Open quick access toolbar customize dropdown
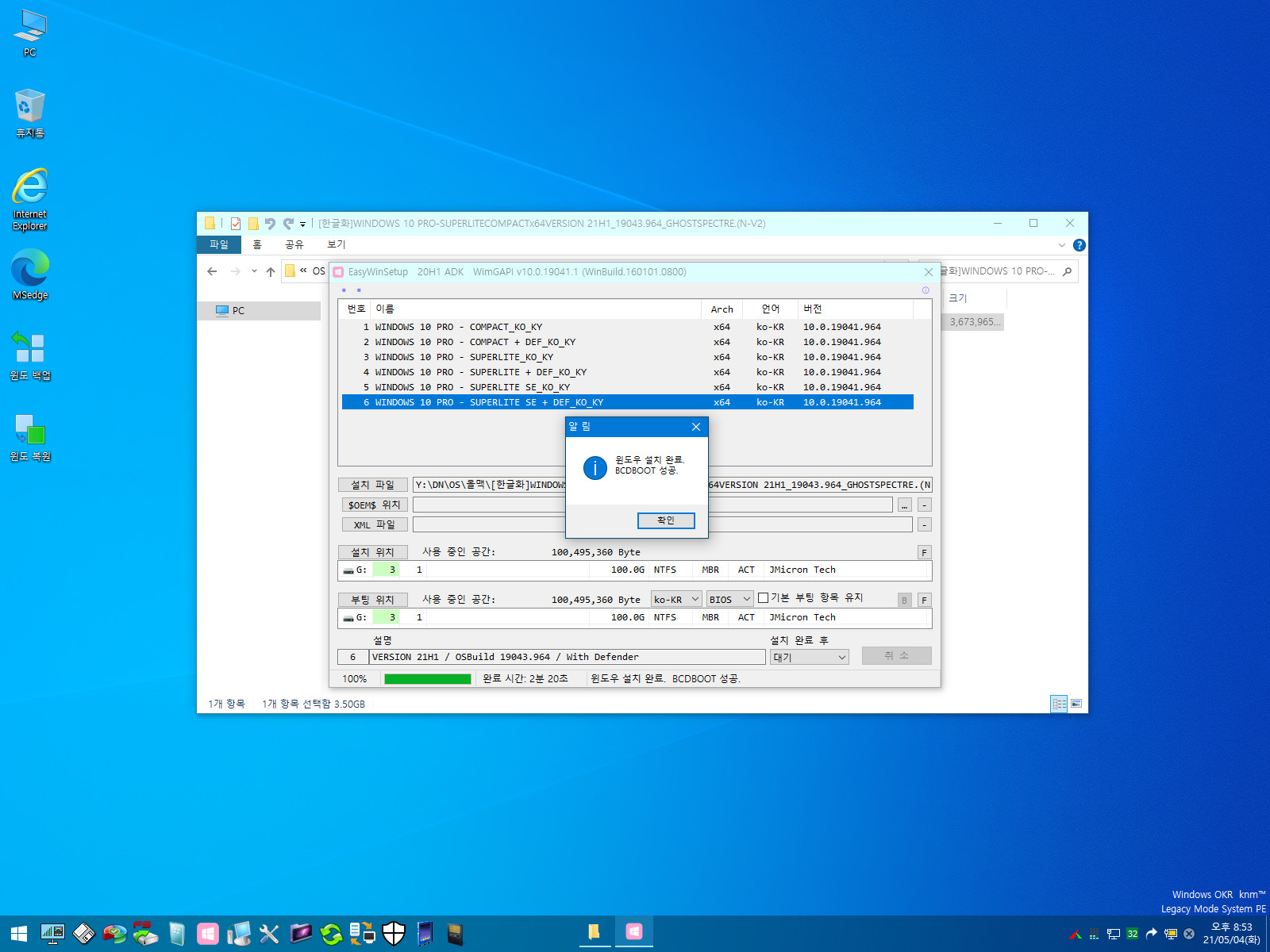 coord(302,225)
